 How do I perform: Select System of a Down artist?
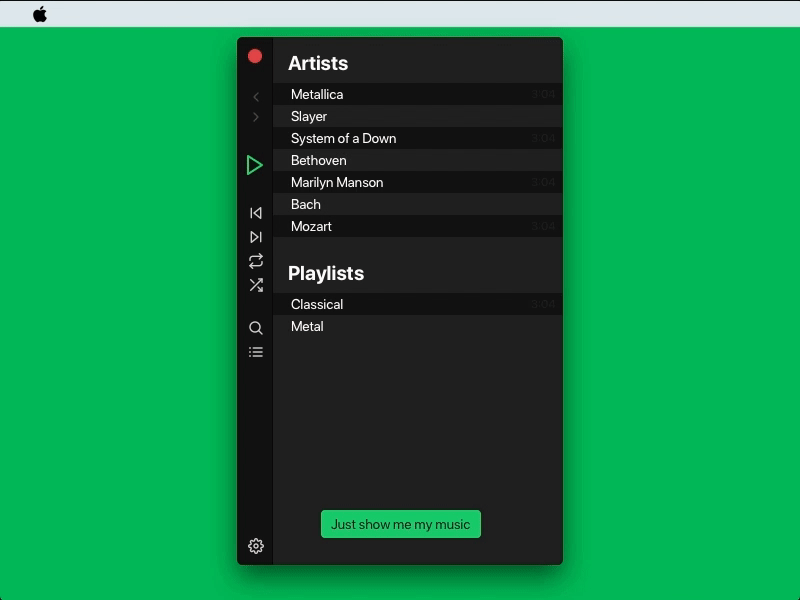tap(418, 138)
